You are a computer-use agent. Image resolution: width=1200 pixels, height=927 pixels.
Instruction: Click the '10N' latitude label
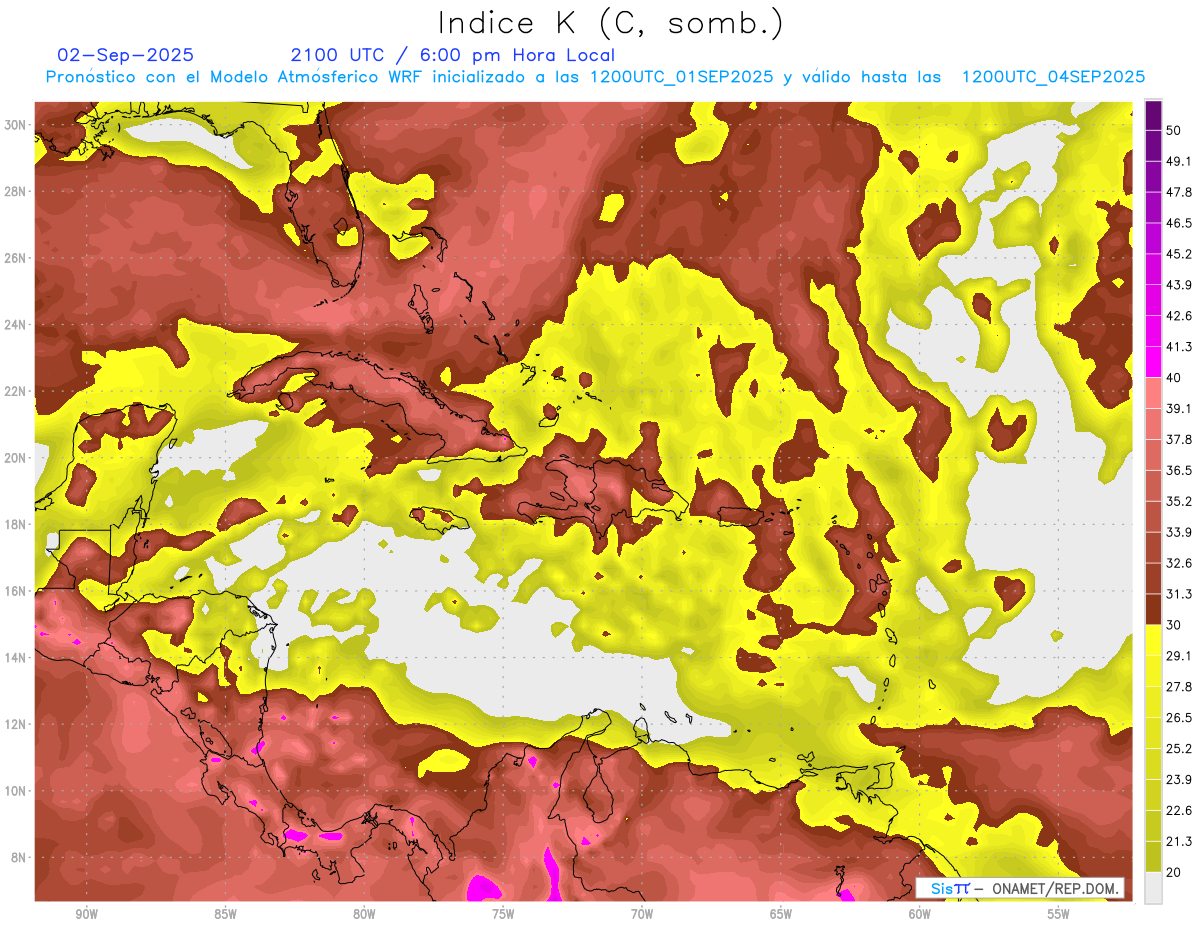tap(15, 791)
